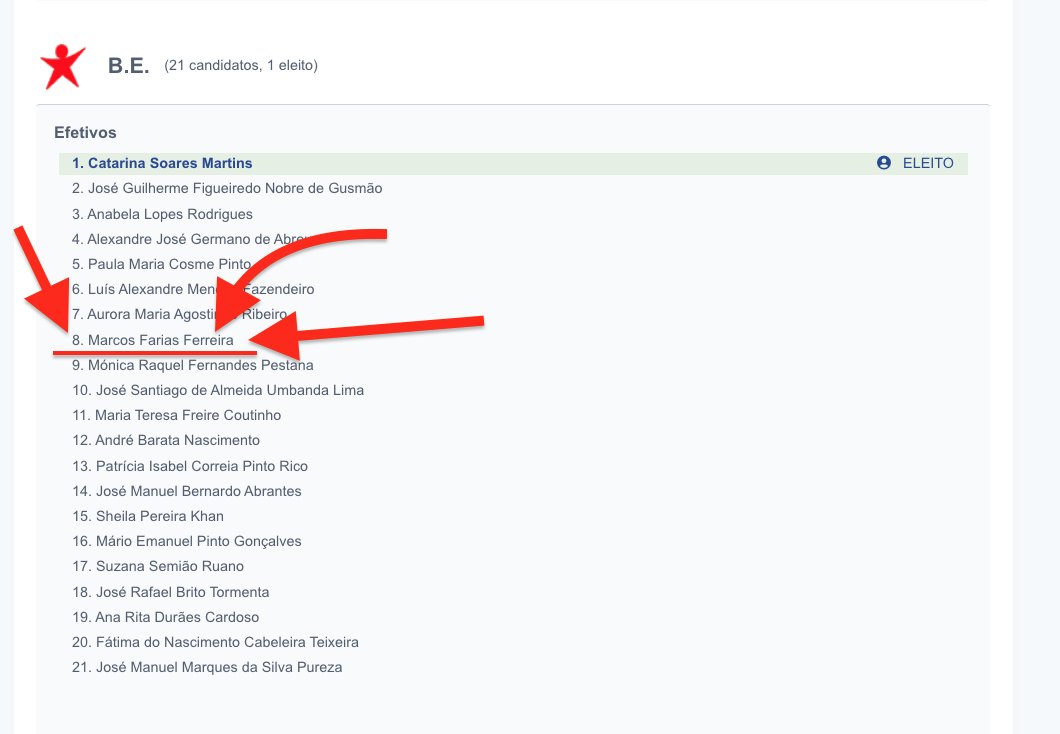Image resolution: width=1060 pixels, height=734 pixels.
Task: Select 12. André Barata Nascimento
Action: coord(166,440)
